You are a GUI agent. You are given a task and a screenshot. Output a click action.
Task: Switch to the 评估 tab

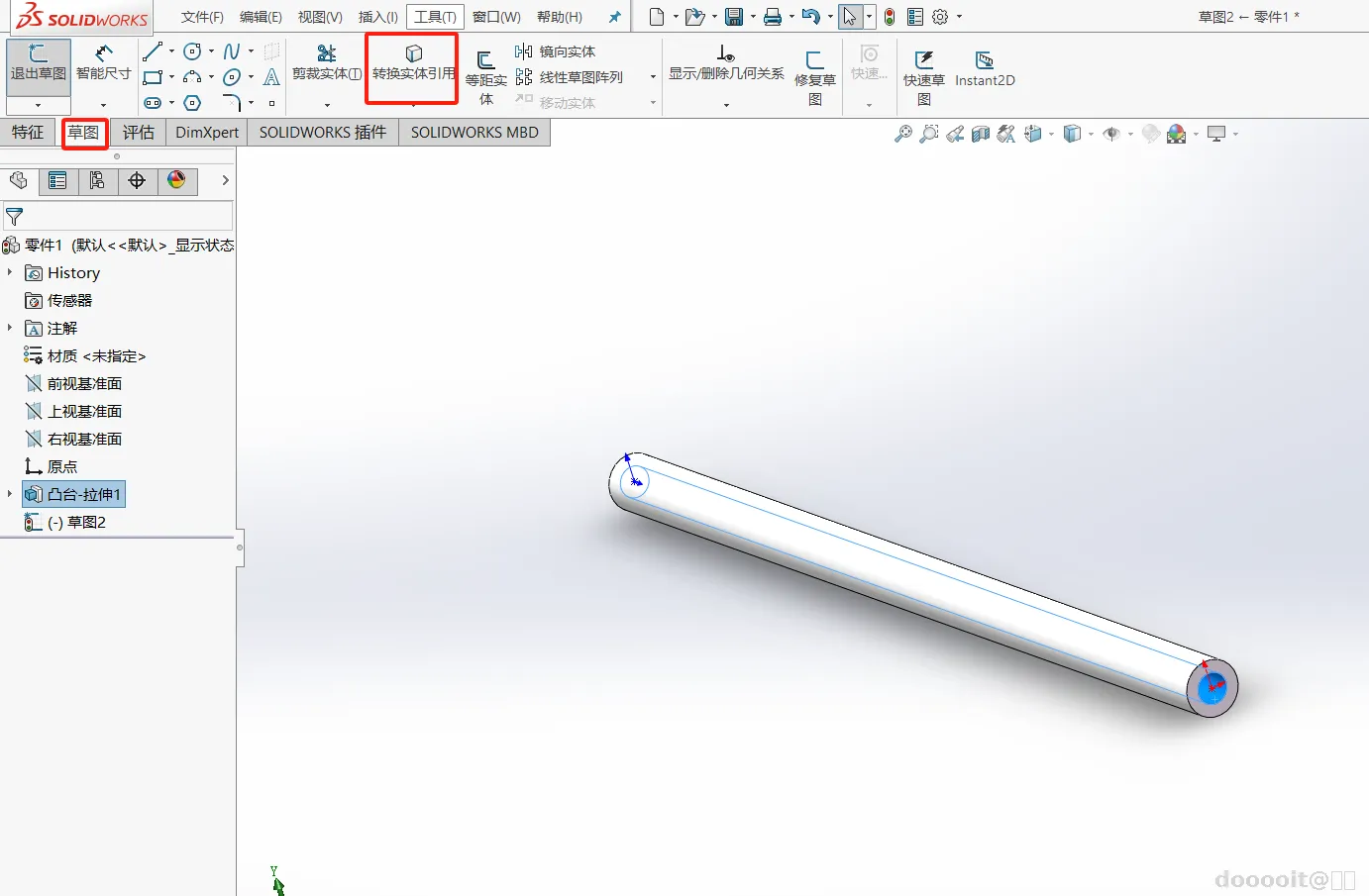tap(139, 133)
